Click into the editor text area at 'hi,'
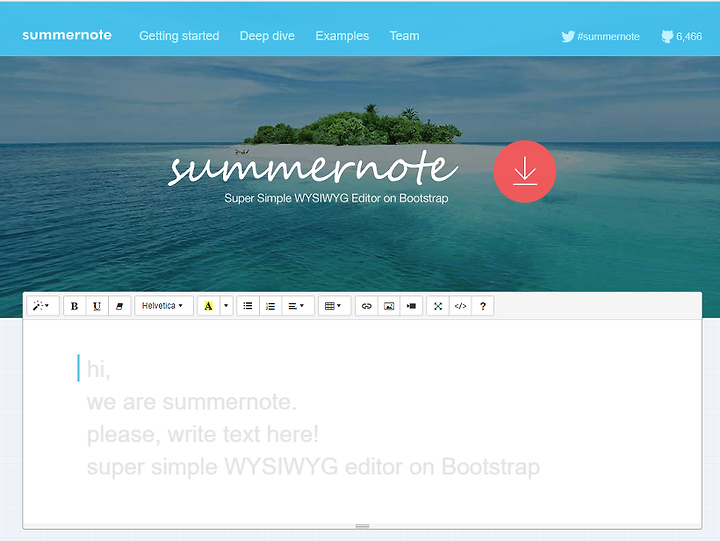This screenshot has height=541, width=720. (99, 369)
